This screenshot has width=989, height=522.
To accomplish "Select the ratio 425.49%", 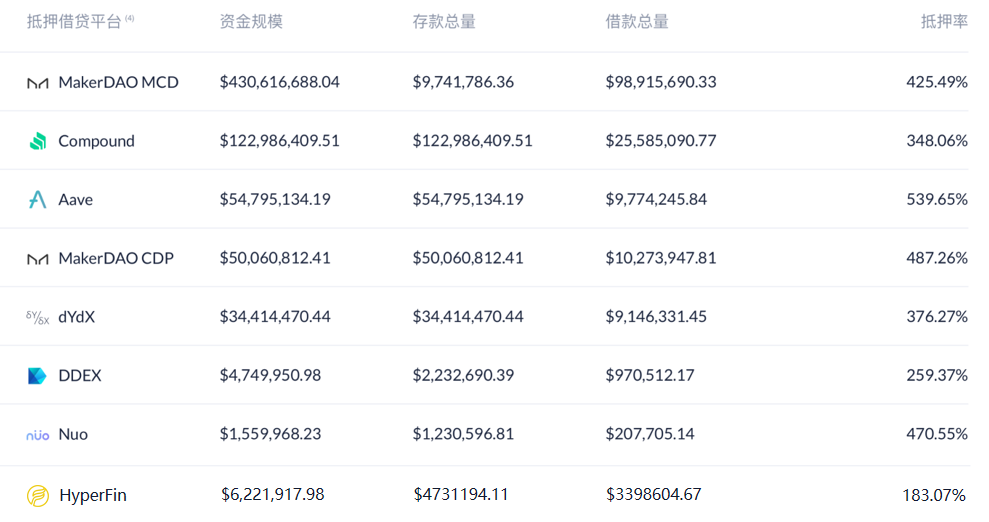I will (x=937, y=82).
